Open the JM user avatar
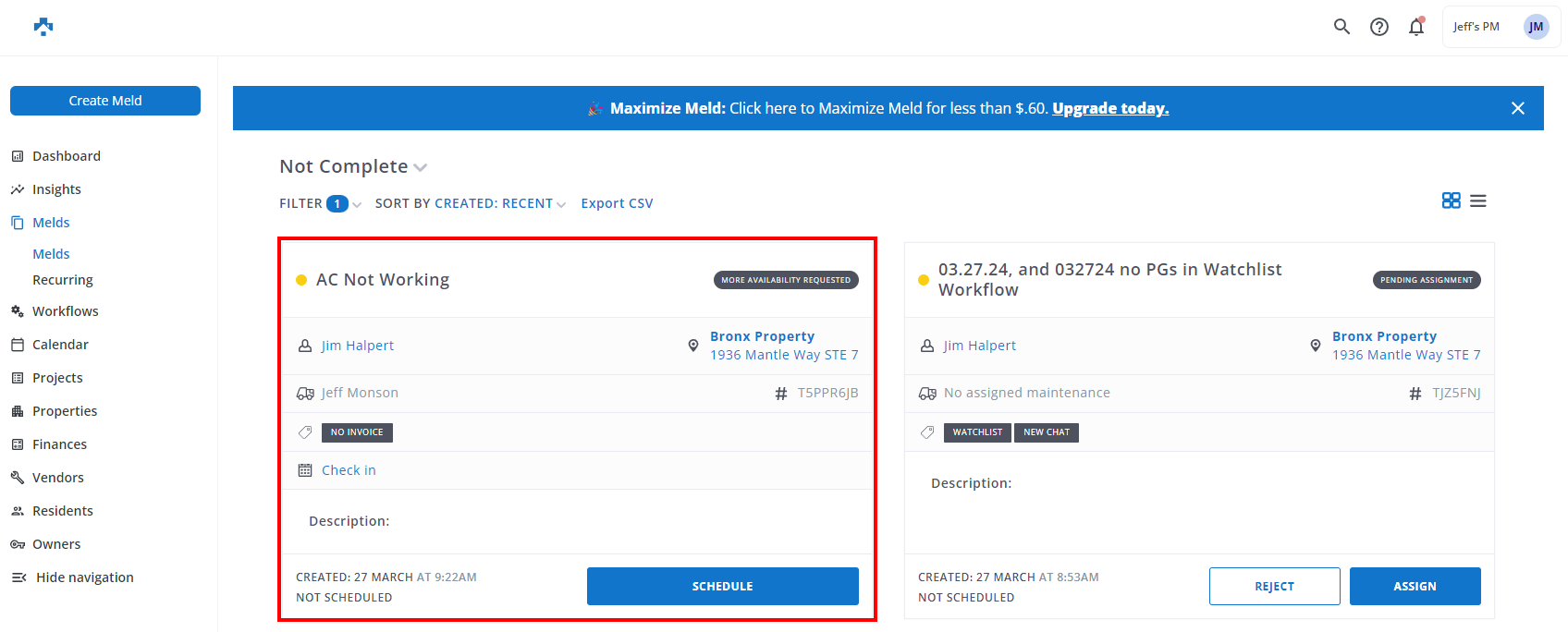Viewport: 1568px width, 632px height. click(1535, 27)
